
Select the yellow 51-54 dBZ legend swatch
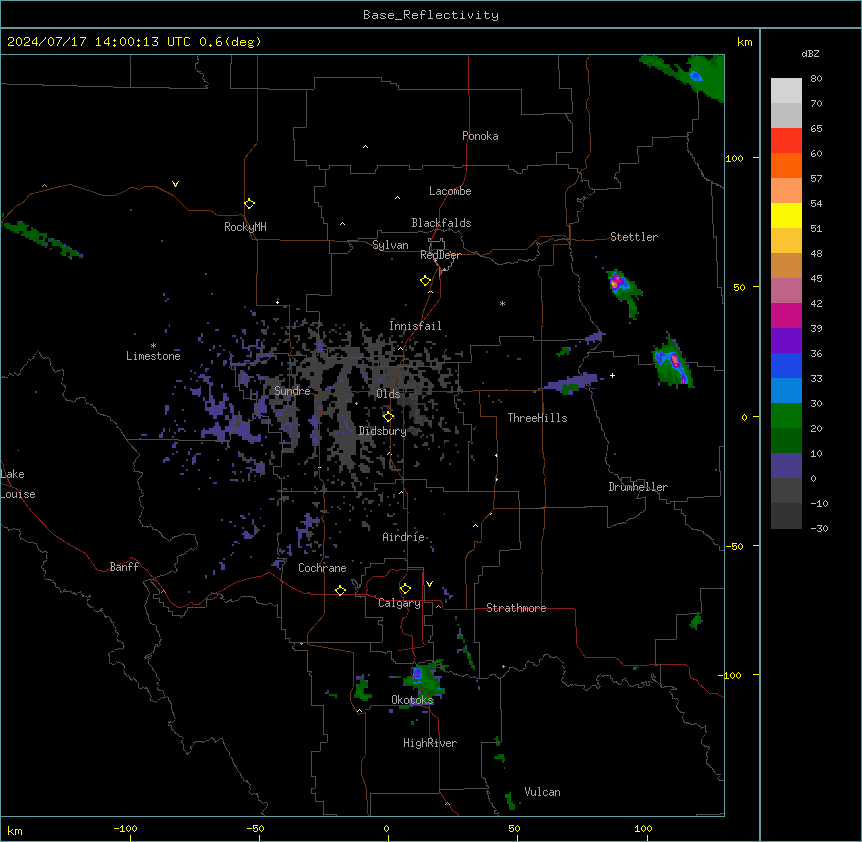point(786,215)
